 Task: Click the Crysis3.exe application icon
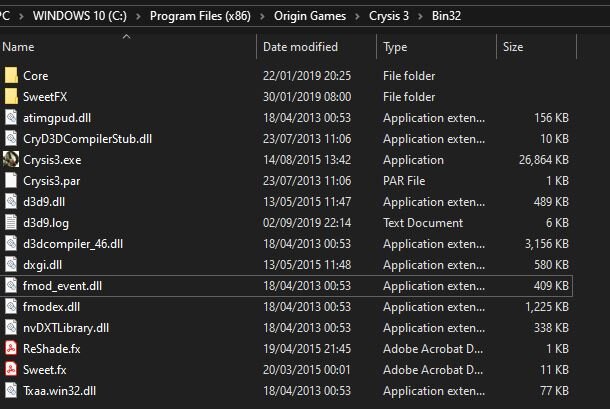pyautogui.click(x=11, y=160)
